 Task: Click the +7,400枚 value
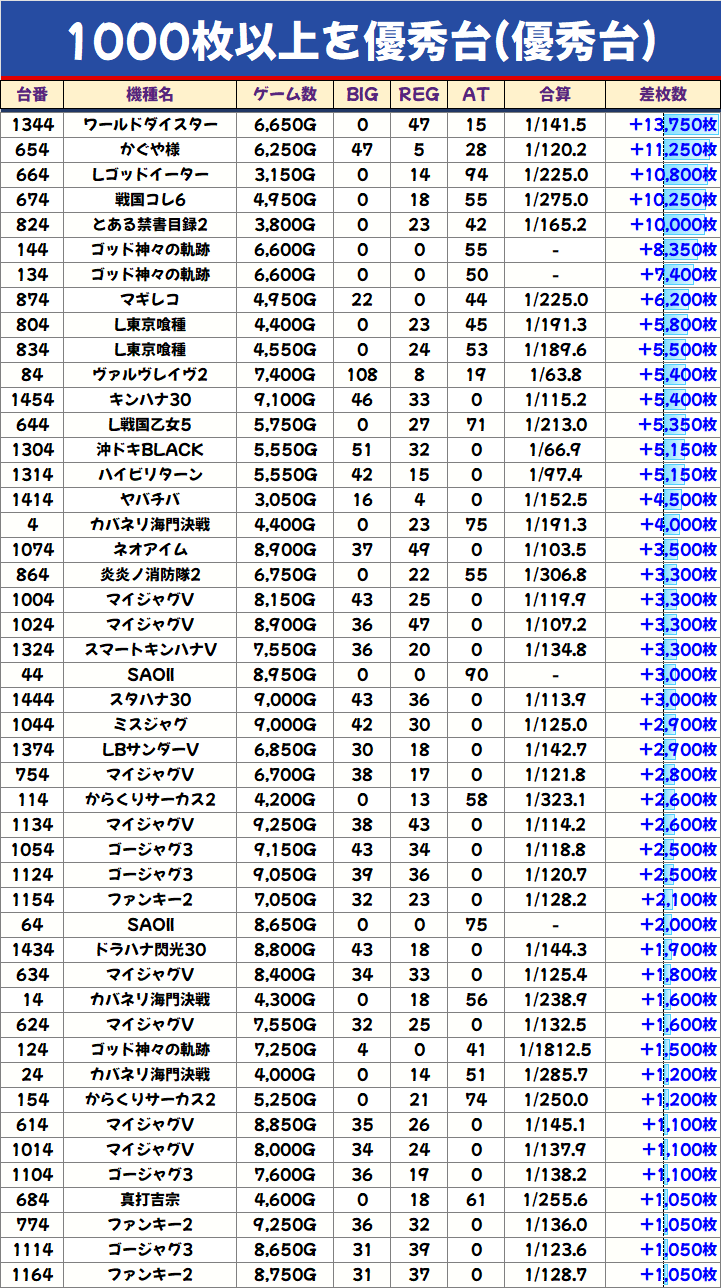[x=678, y=275]
